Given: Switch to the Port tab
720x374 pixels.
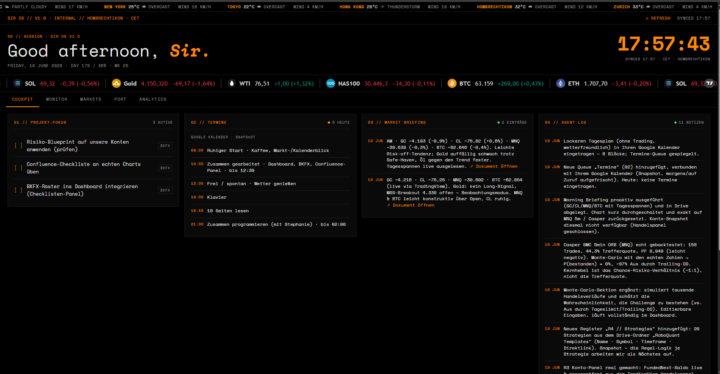Looking at the screenshot, I should tap(120, 99).
